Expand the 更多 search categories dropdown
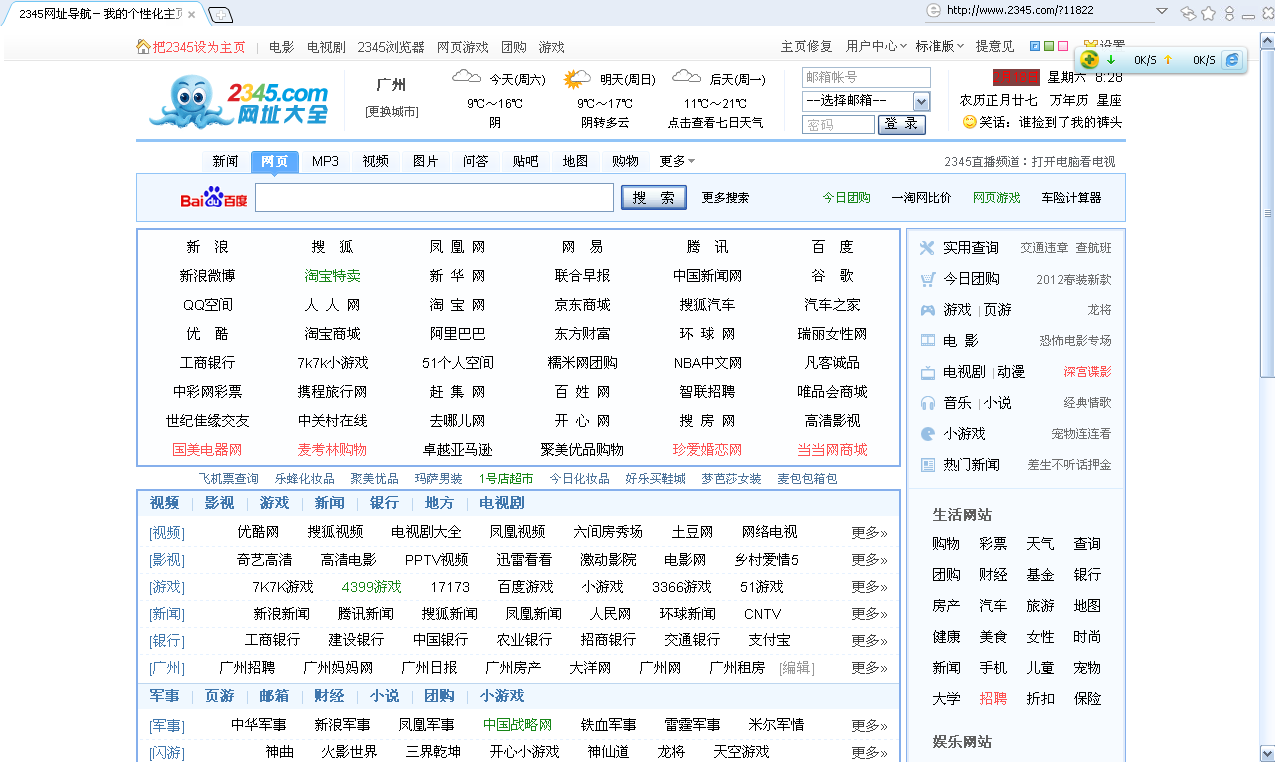Viewport: 1275px width, 765px height. coord(677,161)
